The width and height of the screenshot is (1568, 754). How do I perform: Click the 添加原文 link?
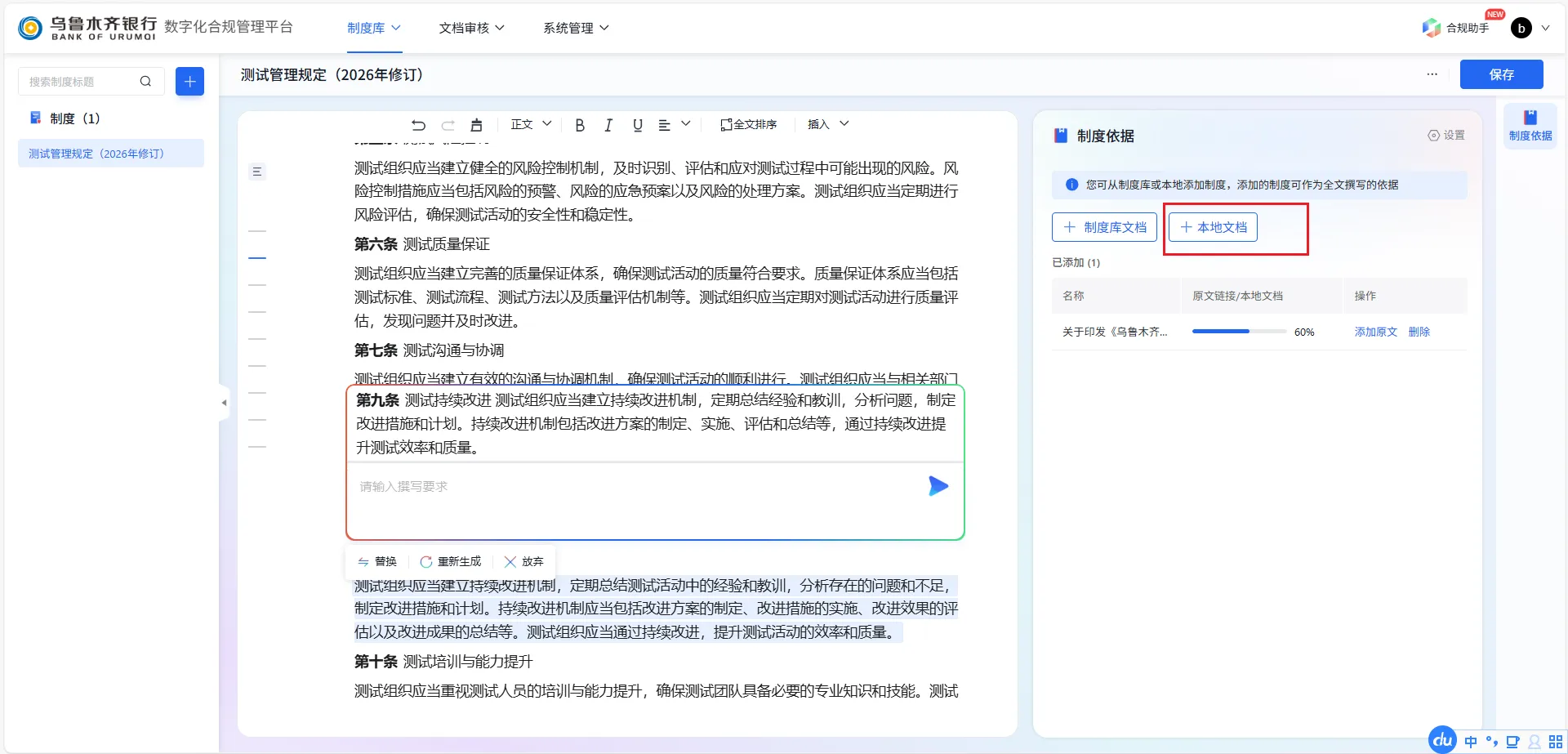click(1375, 332)
